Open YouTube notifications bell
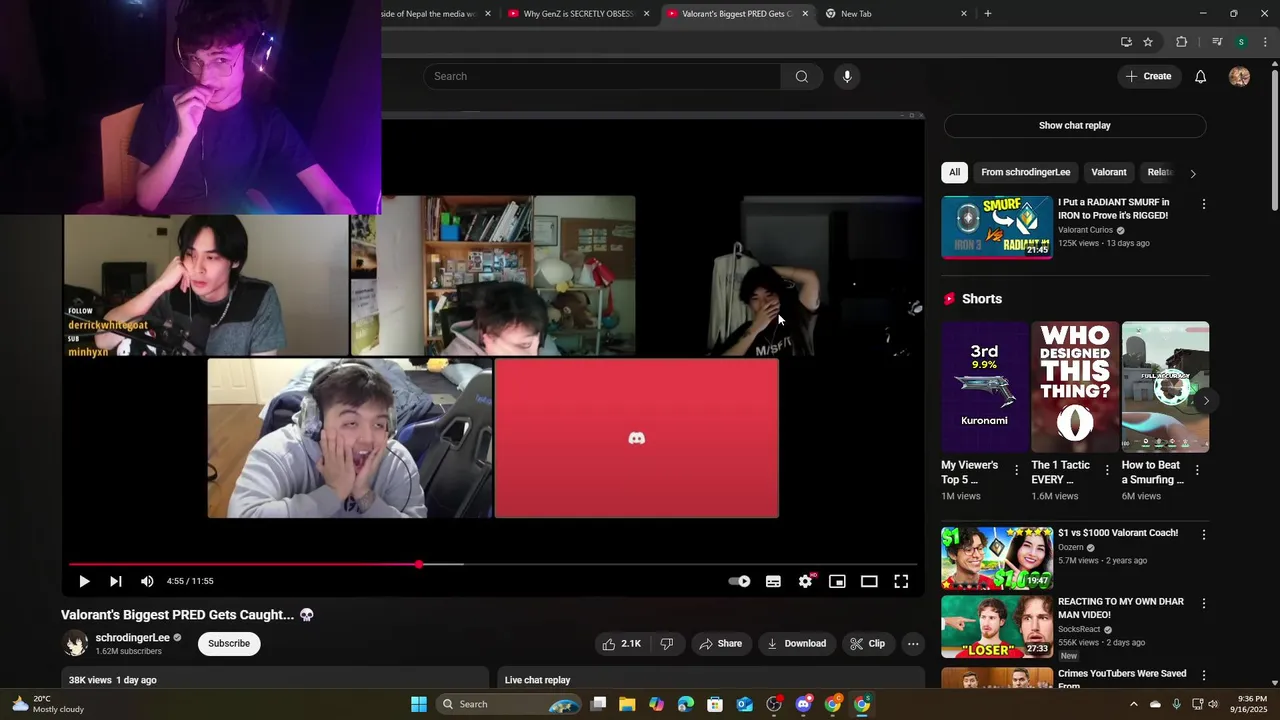Screen dimensions: 1280x720 coord(1201,76)
